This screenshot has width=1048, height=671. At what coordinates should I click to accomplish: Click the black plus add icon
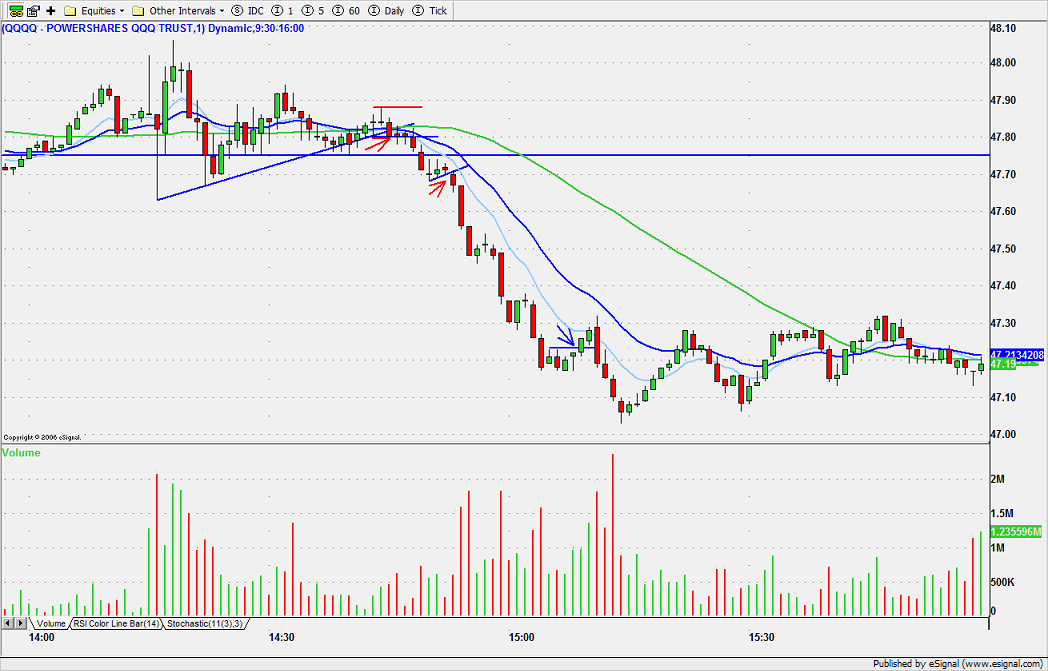click(x=50, y=11)
